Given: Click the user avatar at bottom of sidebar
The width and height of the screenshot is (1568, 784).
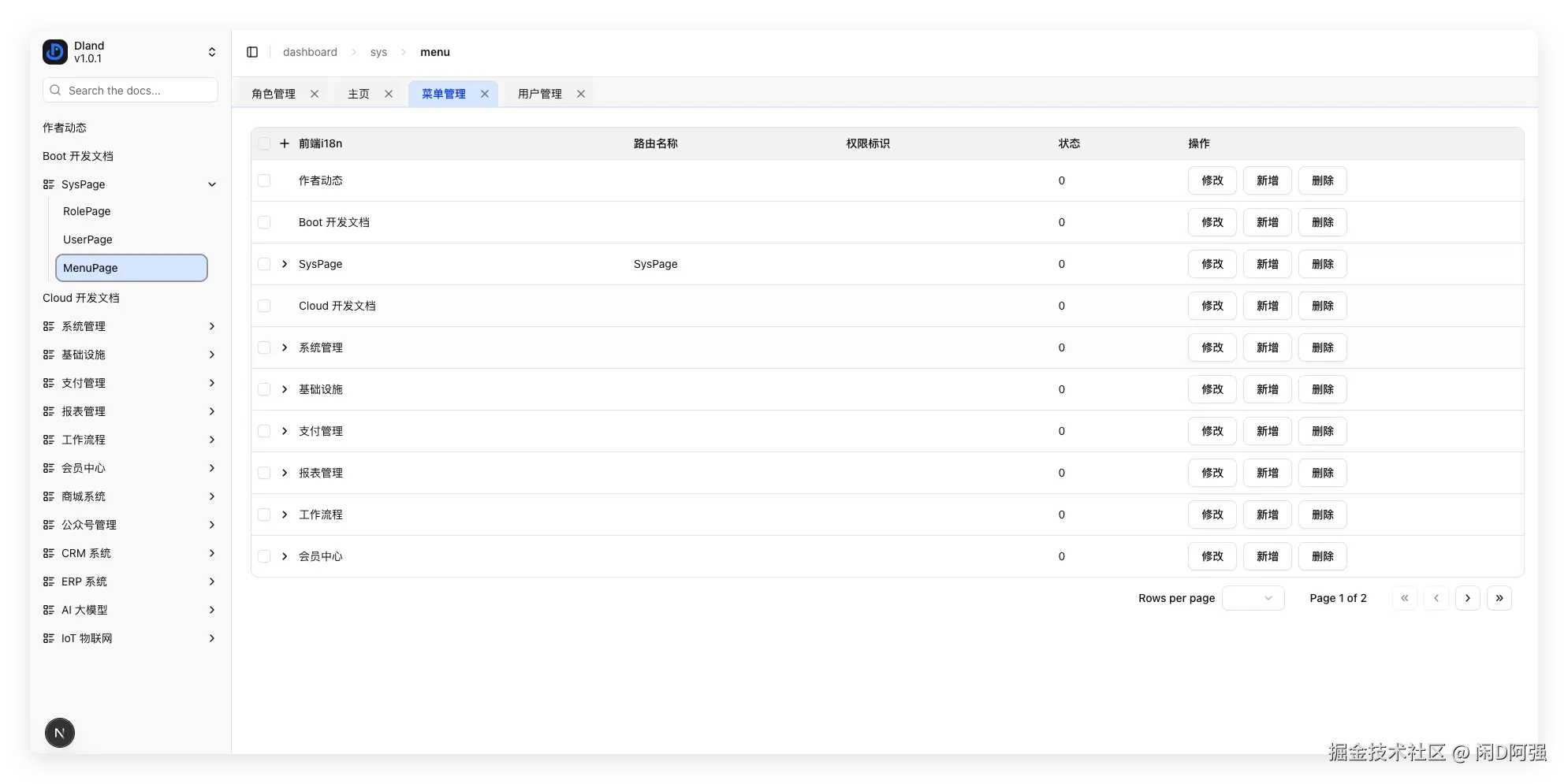Looking at the screenshot, I should [x=59, y=733].
